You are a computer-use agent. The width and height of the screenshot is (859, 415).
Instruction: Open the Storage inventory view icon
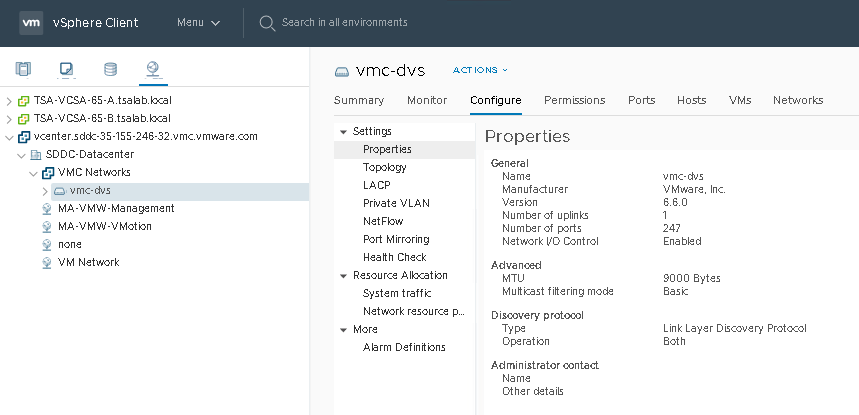[110, 69]
